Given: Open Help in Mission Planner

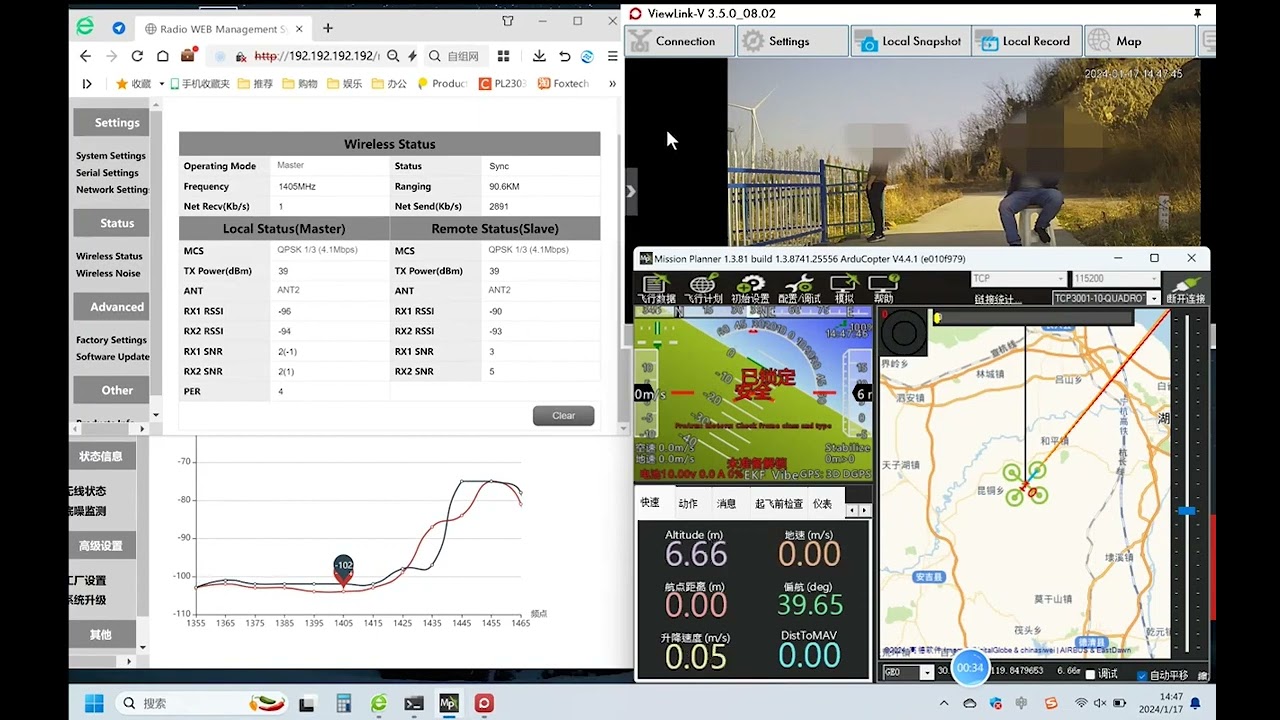Looking at the screenshot, I should pyautogui.click(x=883, y=290).
